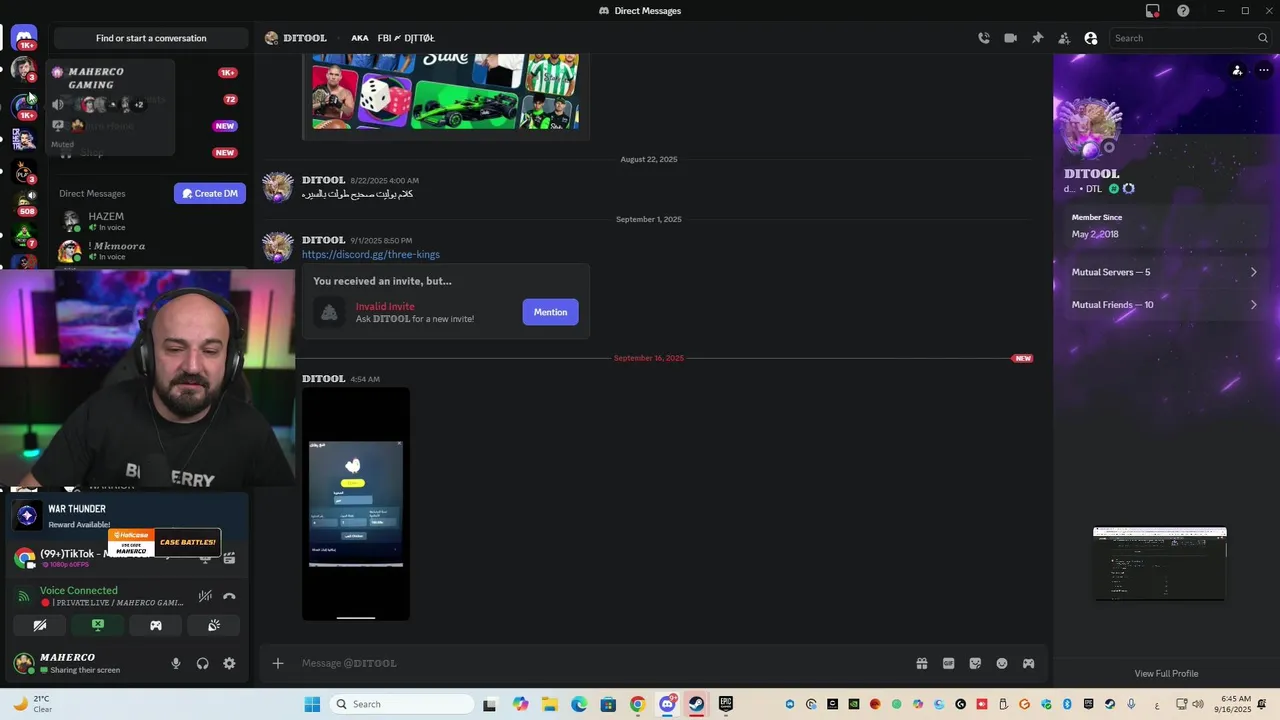Open pinned messages pin icon
The width and height of the screenshot is (1280, 720).
(x=1037, y=38)
